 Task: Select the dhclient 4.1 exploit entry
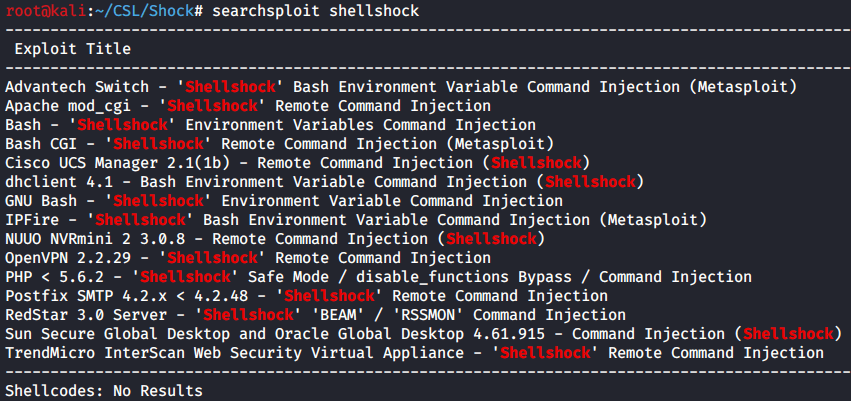(325, 181)
